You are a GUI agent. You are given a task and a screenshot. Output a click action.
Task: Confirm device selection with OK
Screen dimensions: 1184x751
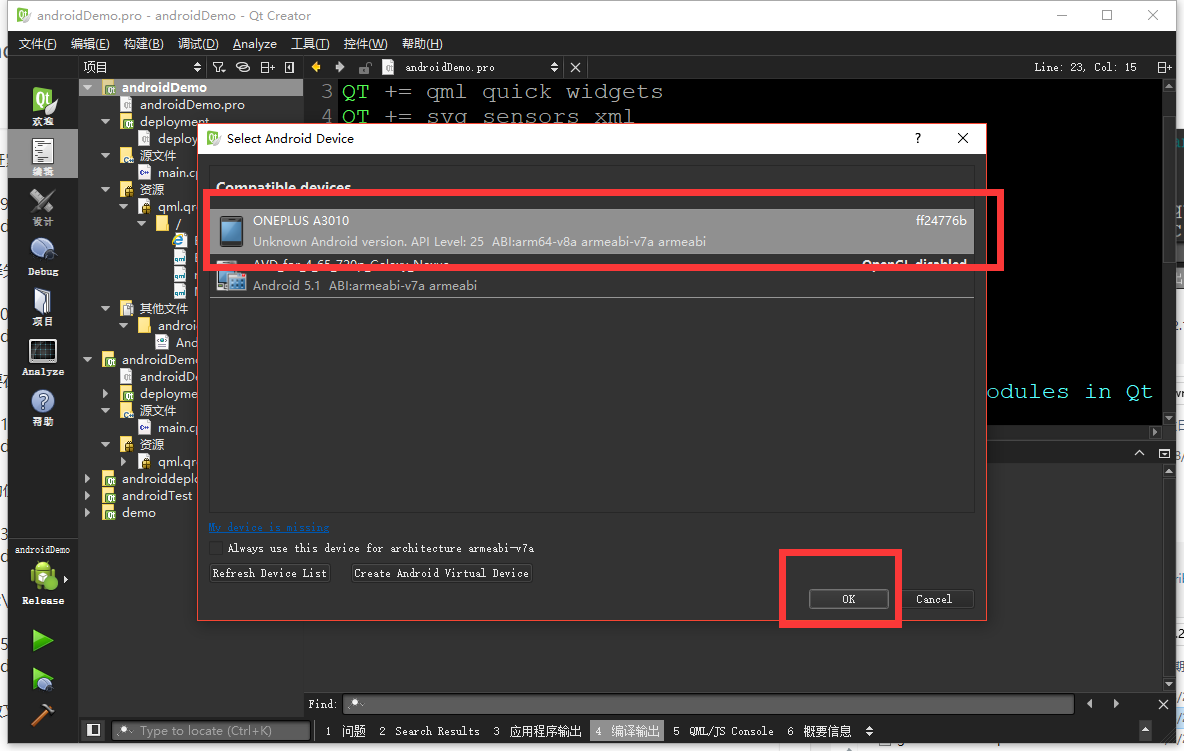tap(849, 599)
